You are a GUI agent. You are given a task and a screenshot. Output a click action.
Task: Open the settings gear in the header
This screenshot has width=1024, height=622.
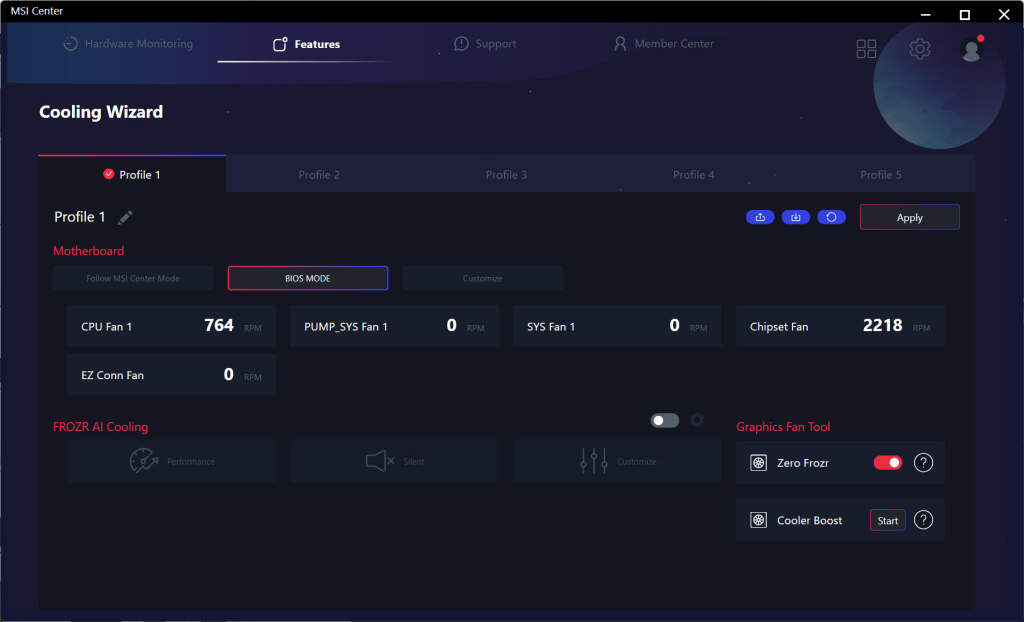coord(919,48)
